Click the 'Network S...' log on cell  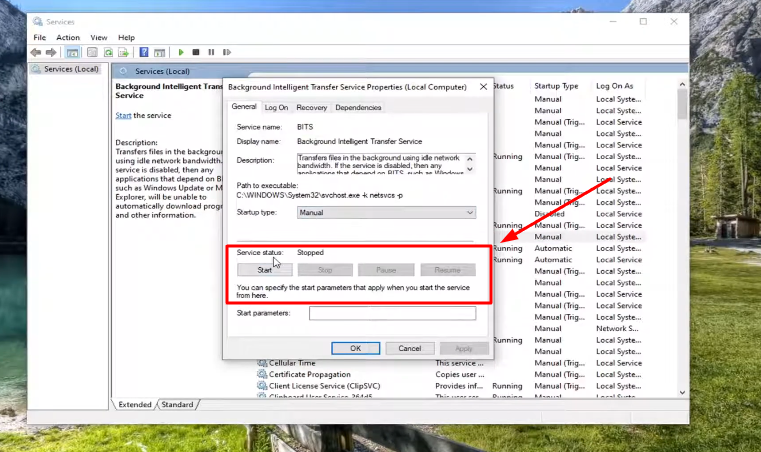pyautogui.click(x=617, y=329)
